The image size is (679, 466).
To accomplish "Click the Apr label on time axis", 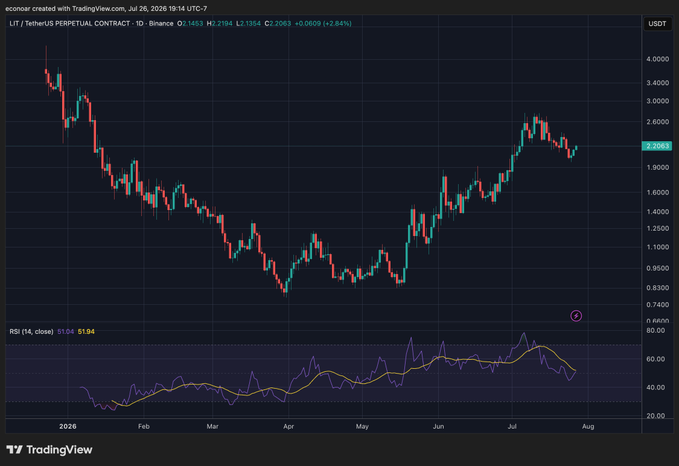I will pos(288,427).
